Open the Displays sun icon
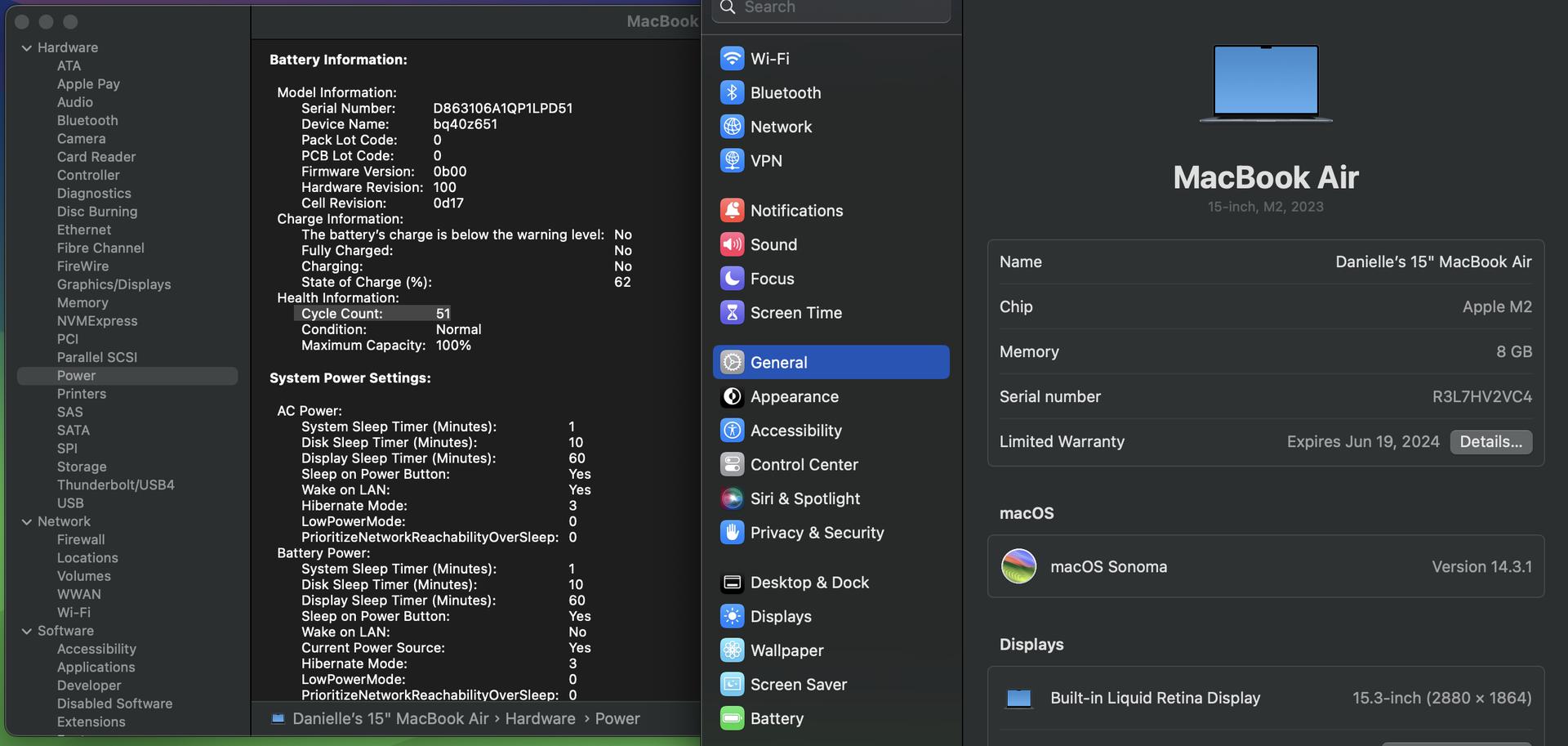1568x746 pixels. pyautogui.click(x=732, y=617)
